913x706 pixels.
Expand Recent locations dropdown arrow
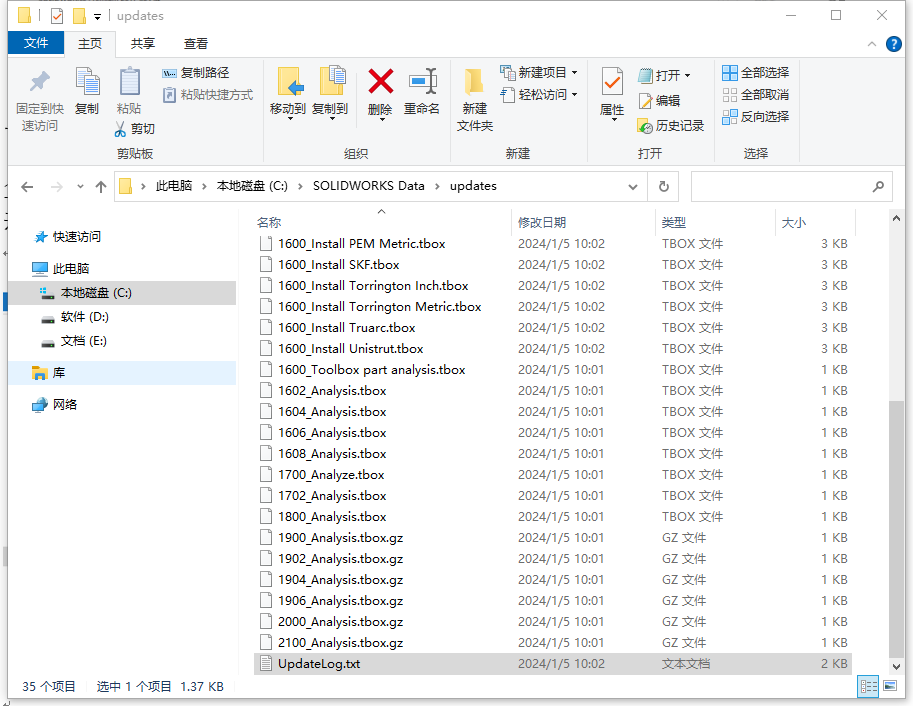tap(80, 186)
